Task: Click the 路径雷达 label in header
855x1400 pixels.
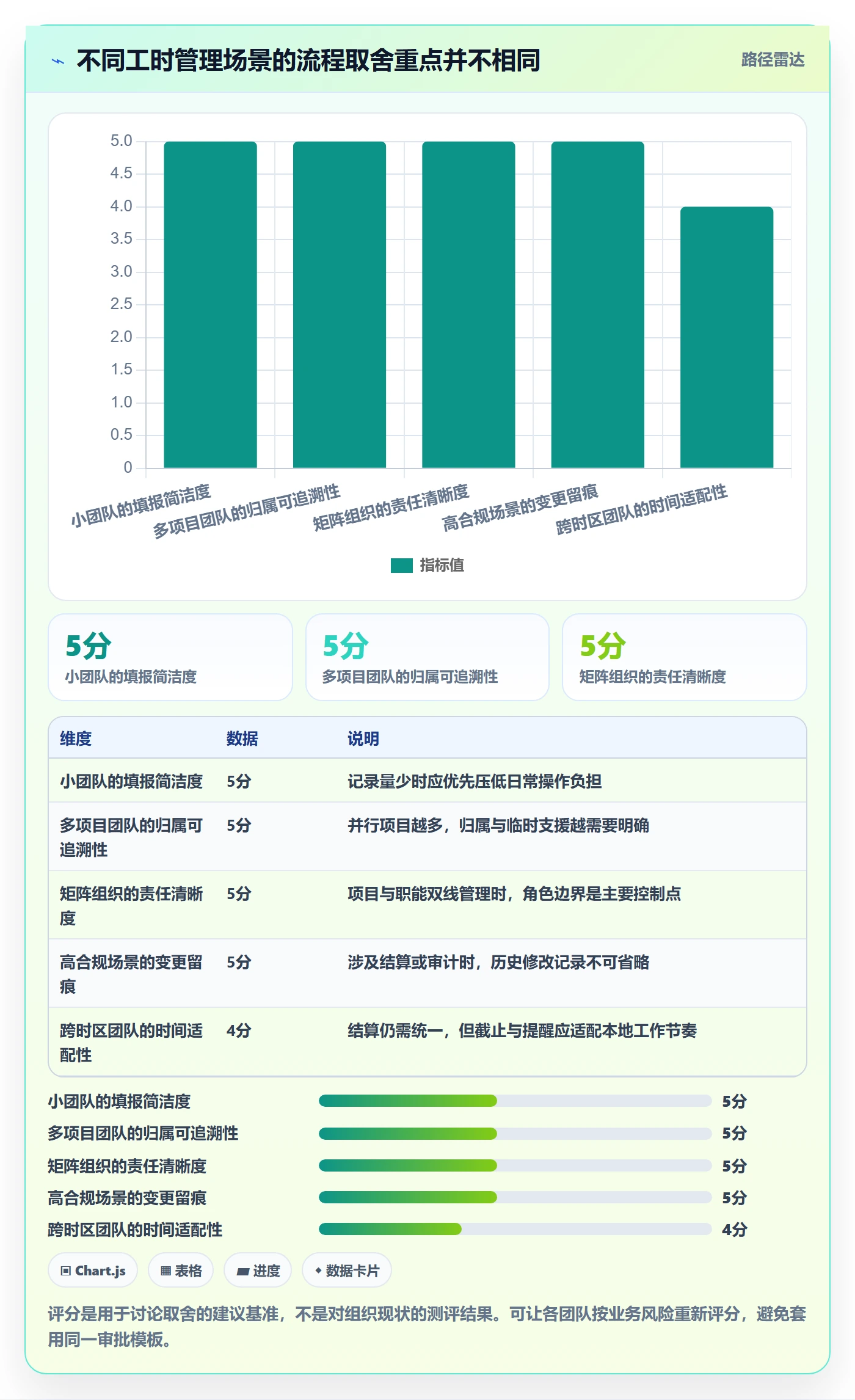Action: [x=773, y=60]
